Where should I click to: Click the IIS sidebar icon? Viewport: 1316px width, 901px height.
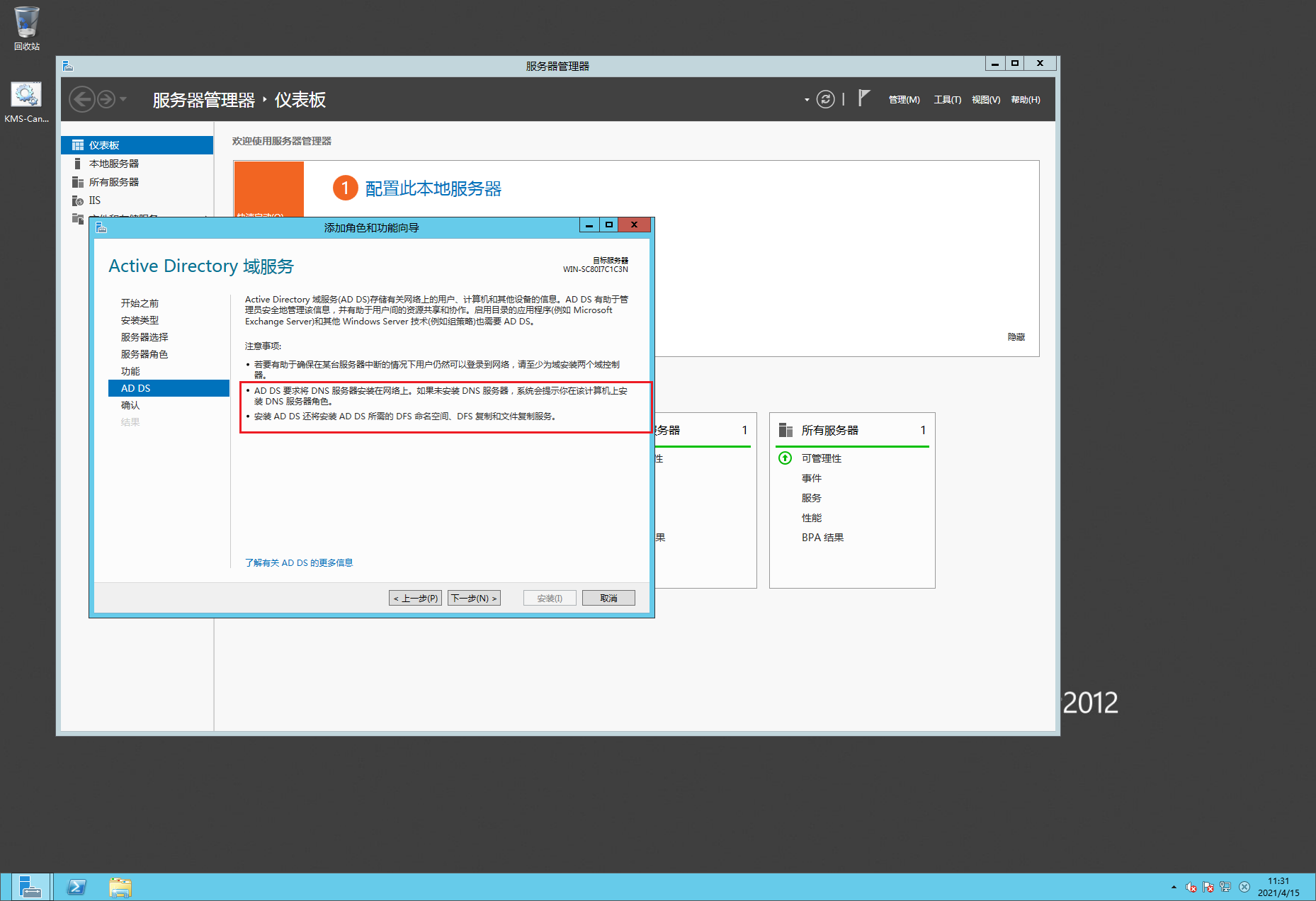78,200
